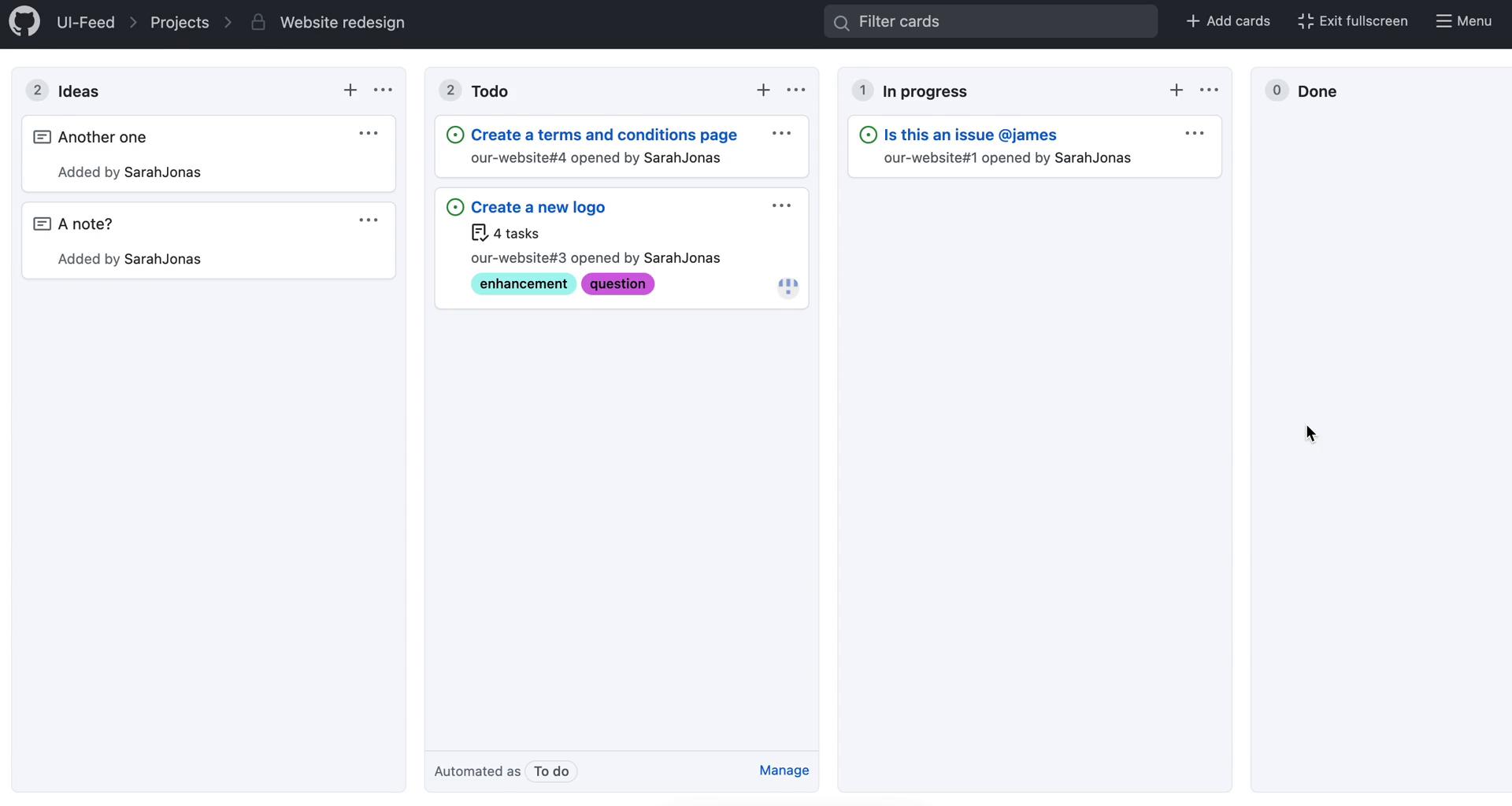This screenshot has width=1512, height=806.
Task: Click assignee avatar on Create a new logo
Action: coord(788,287)
